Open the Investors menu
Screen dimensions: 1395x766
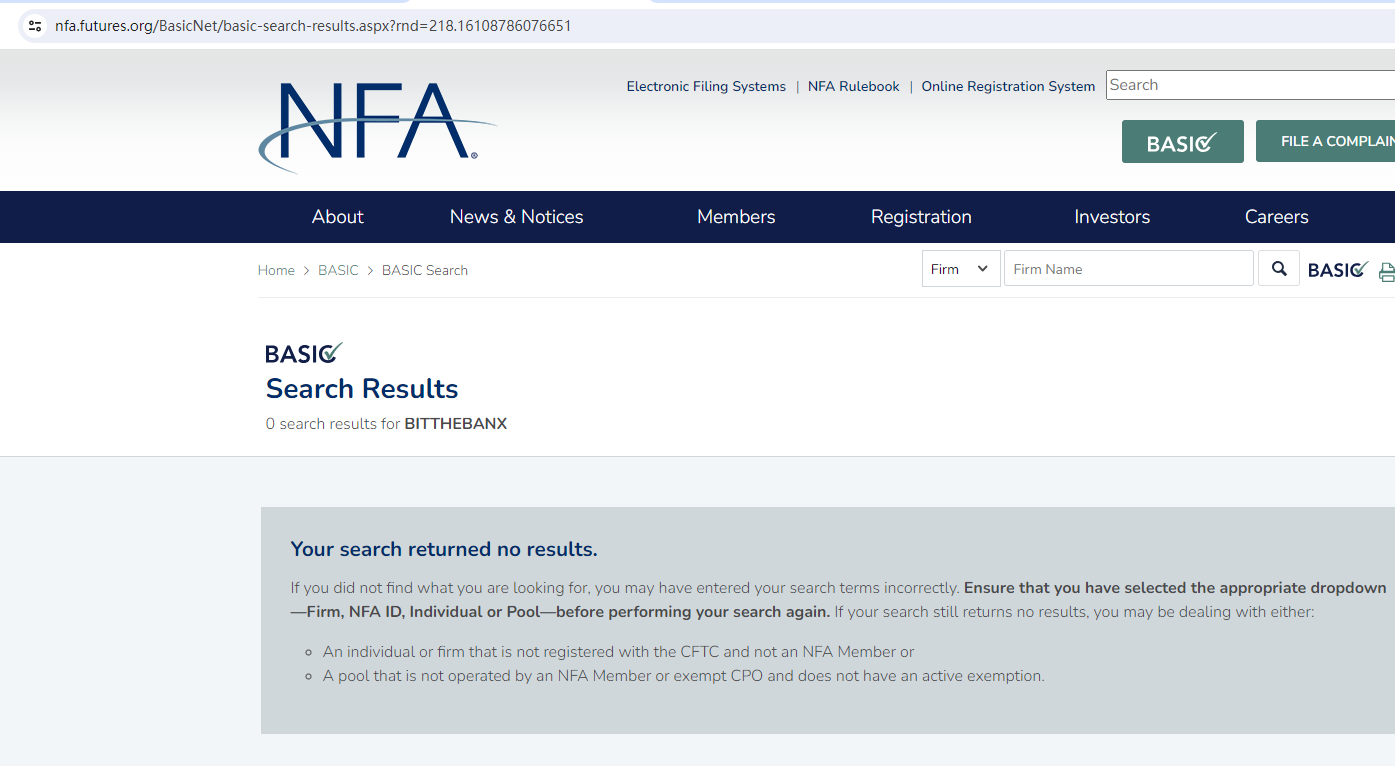tap(1112, 217)
